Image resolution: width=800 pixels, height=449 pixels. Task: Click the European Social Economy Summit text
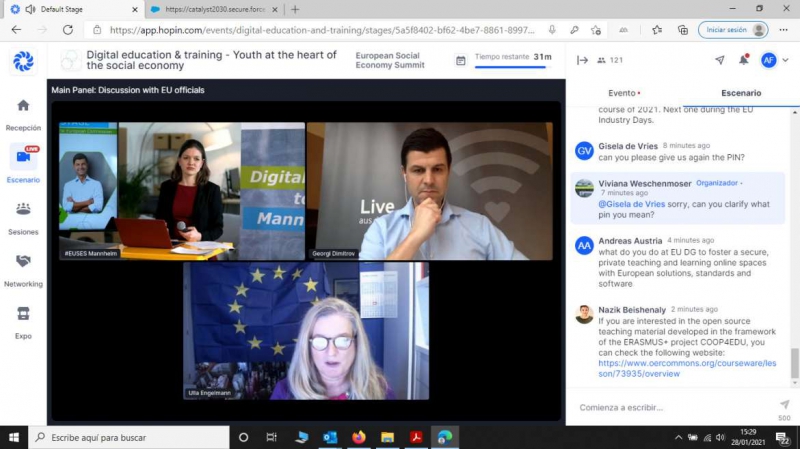pos(390,60)
